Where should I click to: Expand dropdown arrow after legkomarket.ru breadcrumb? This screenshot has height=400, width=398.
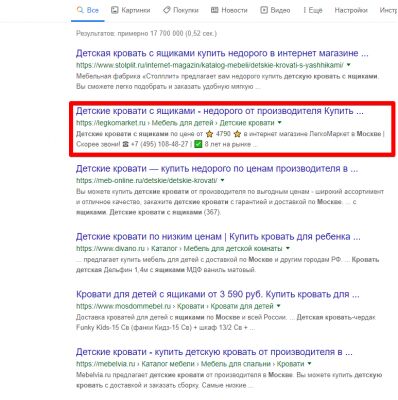279,123
